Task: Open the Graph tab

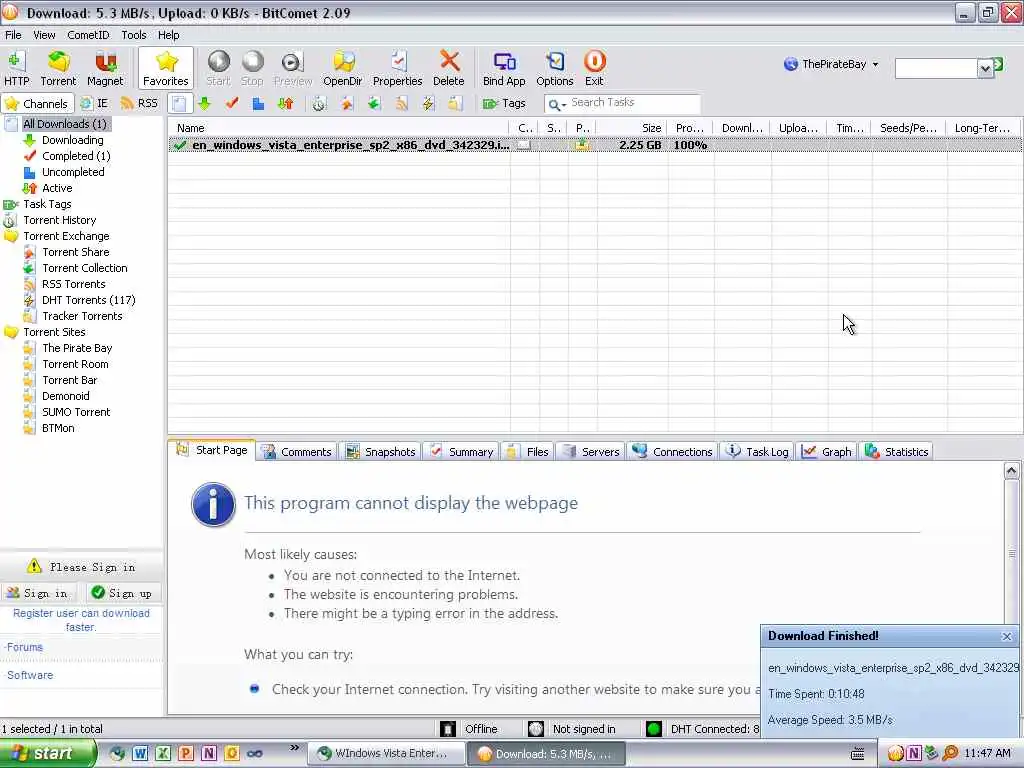Action: [826, 451]
